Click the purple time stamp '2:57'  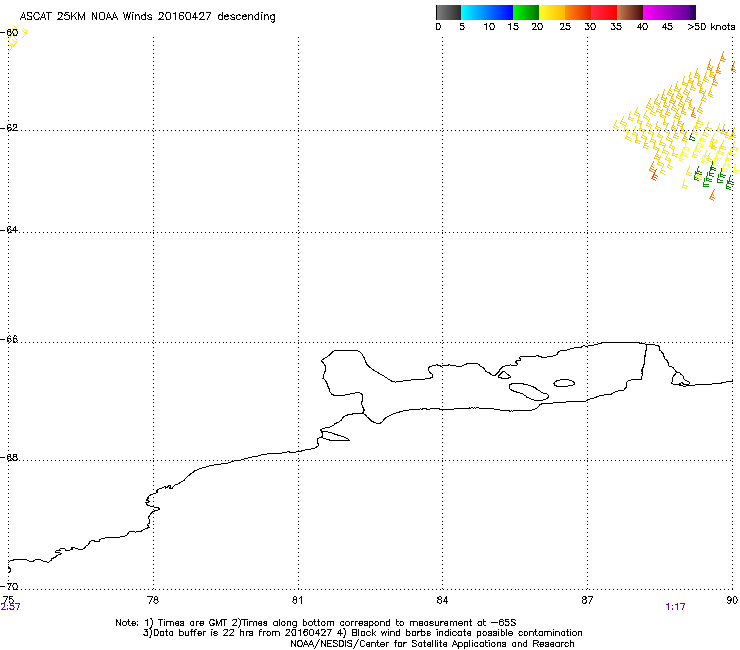[10, 607]
